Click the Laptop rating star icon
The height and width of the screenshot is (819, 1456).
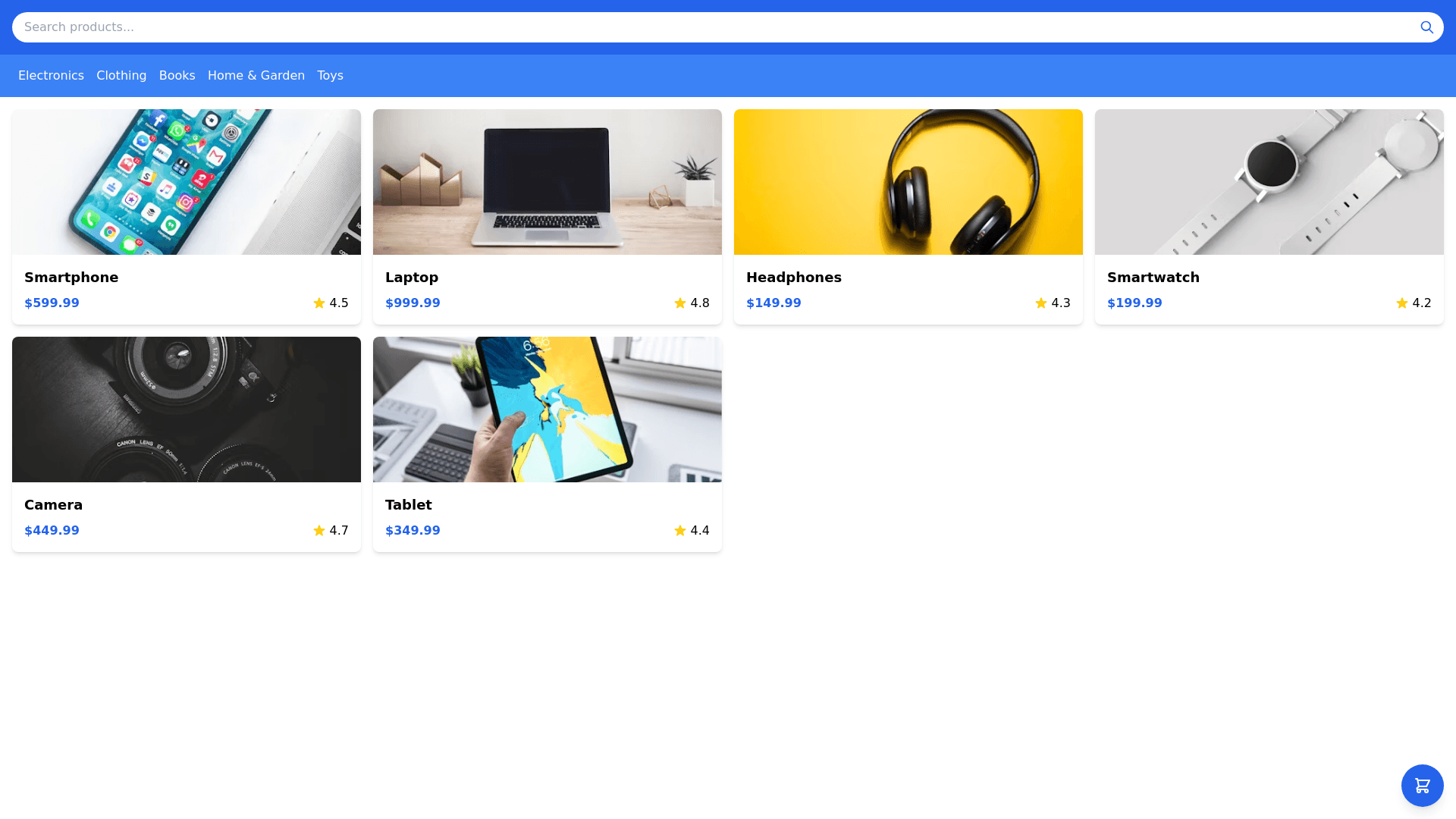click(x=680, y=303)
